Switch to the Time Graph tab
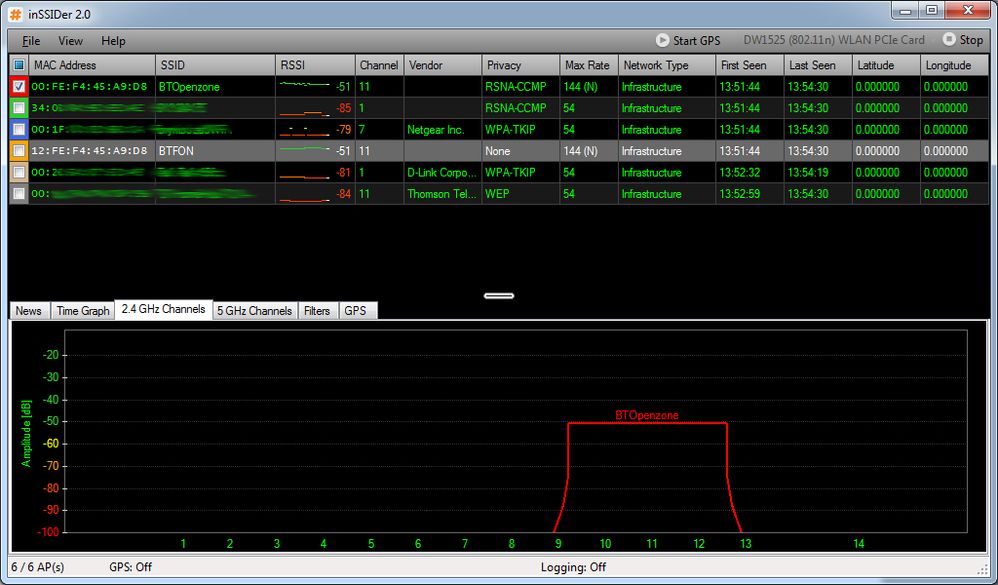The height and width of the screenshot is (585, 998). [83, 311]
